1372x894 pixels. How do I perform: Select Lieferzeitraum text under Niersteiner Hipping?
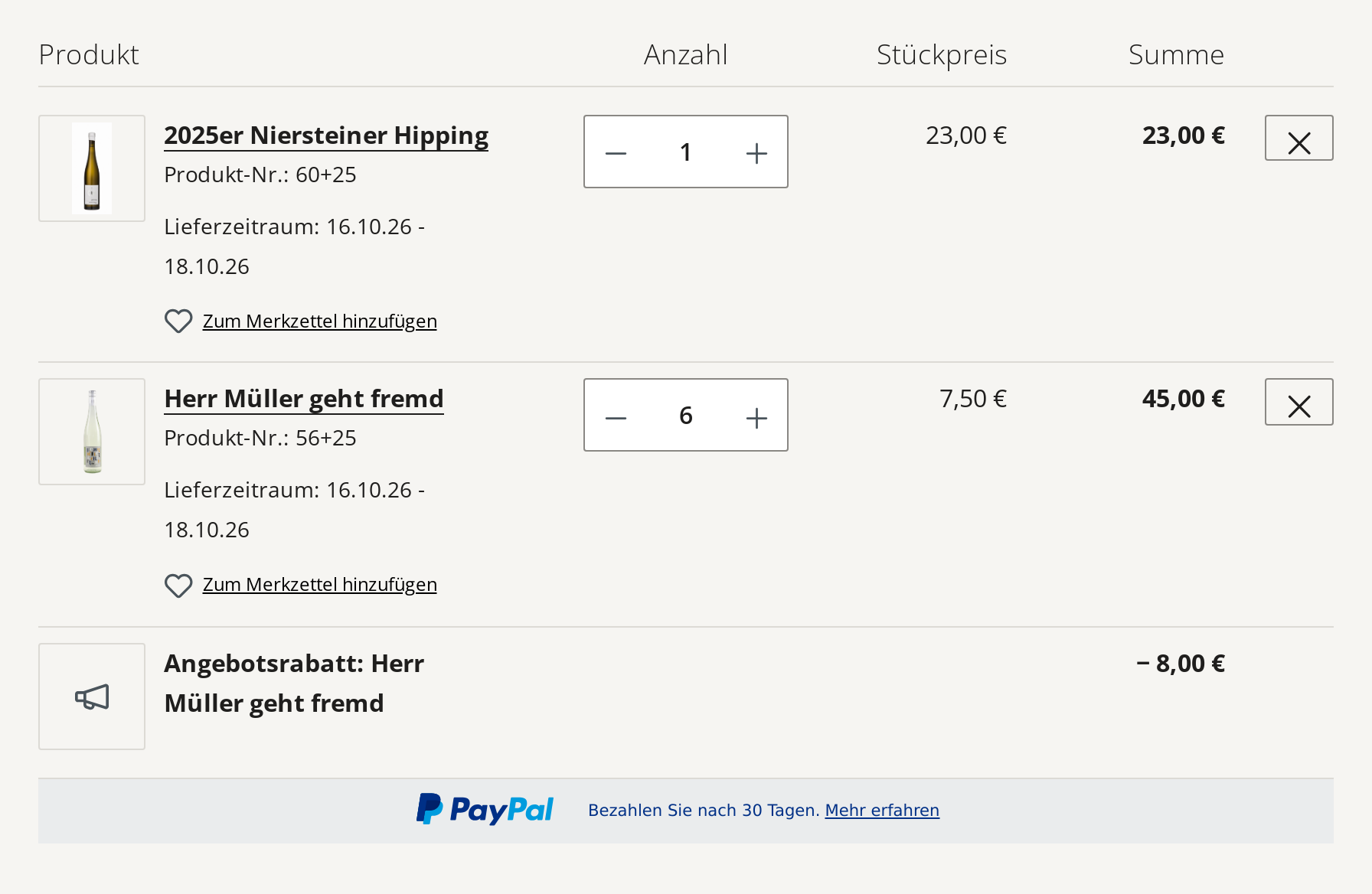click(295, 246)
